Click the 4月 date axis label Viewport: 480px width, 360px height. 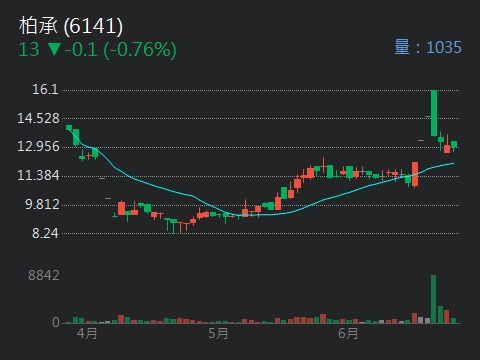[87, 333]
